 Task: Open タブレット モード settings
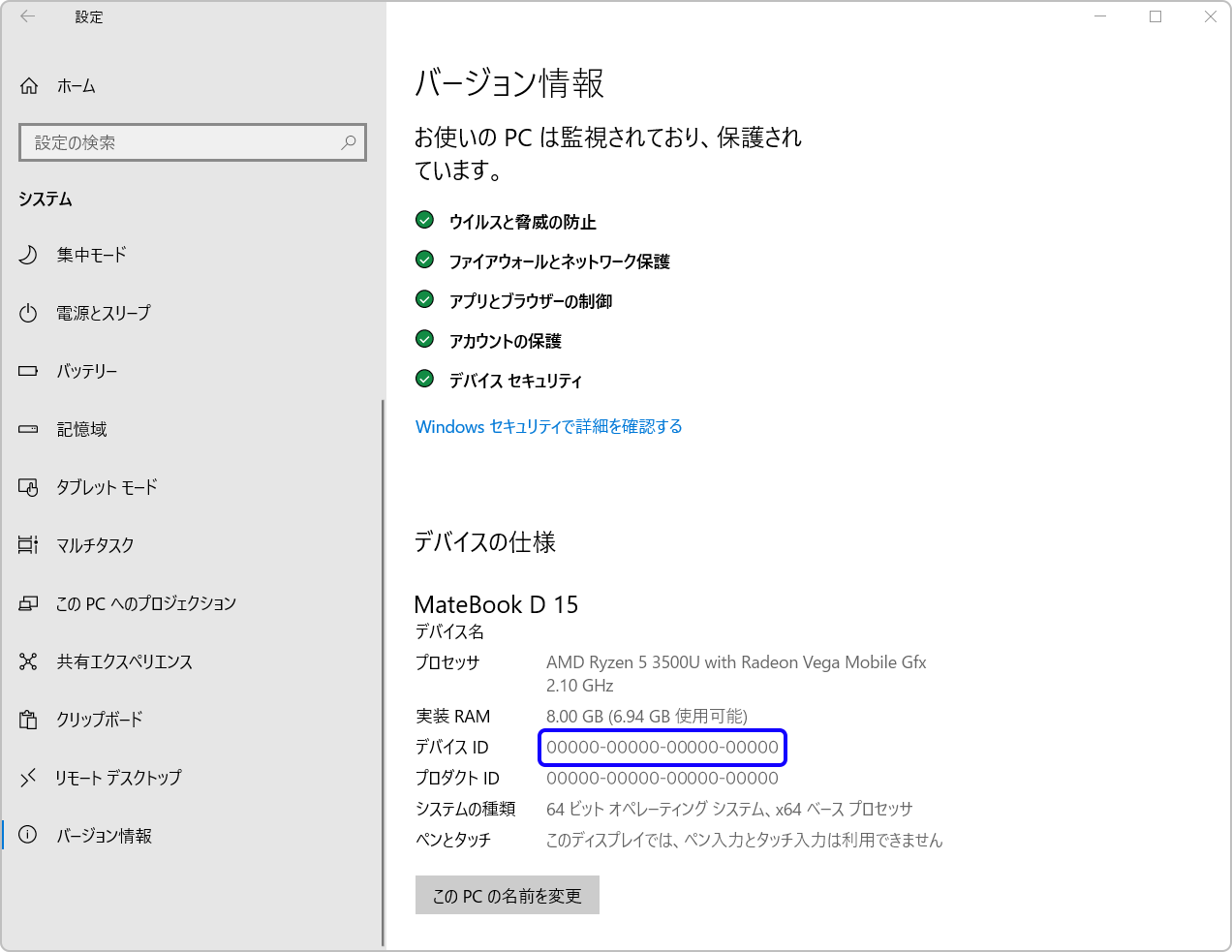(107, 487)
